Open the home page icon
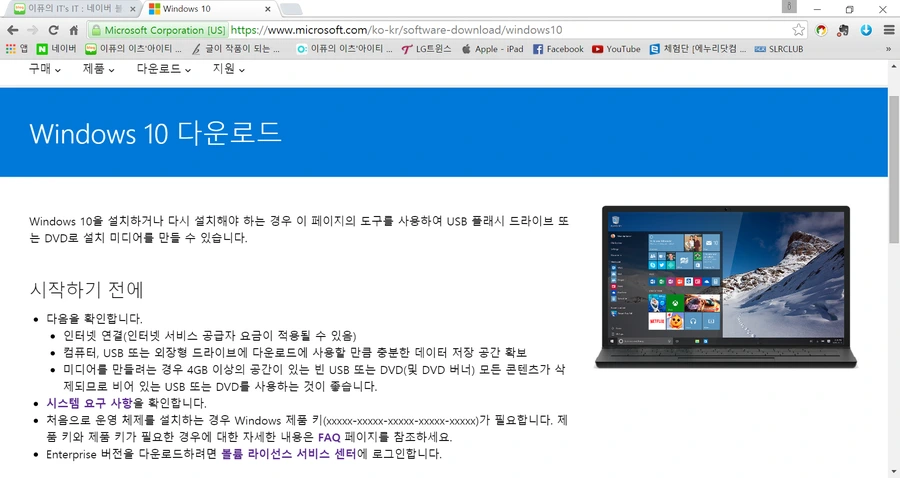Screen dimensions: 900x478 click(73, 30)
